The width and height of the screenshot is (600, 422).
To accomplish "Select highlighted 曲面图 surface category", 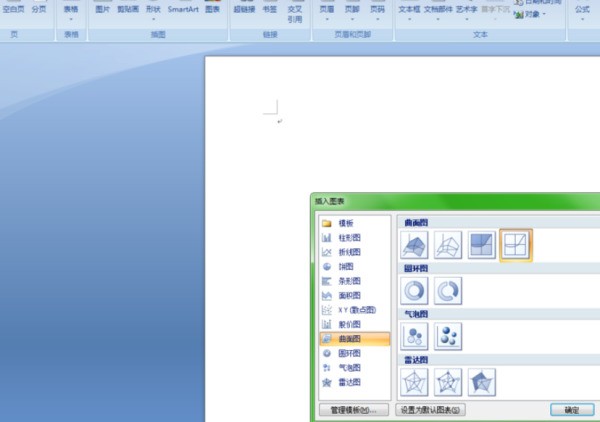I will (355, 339).
